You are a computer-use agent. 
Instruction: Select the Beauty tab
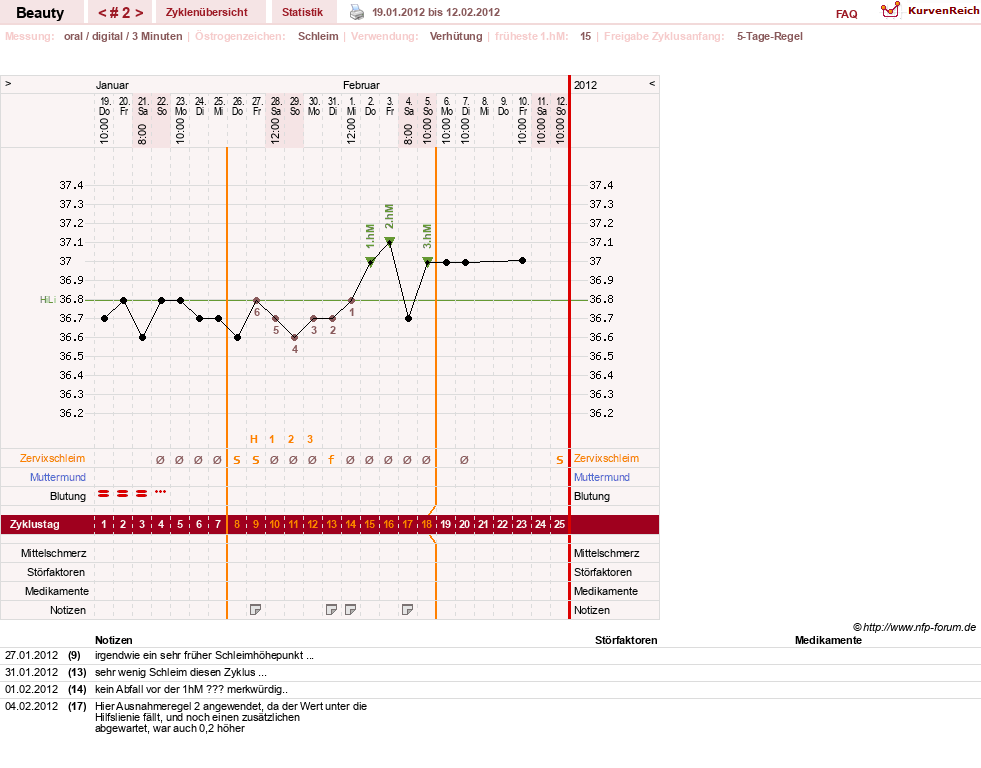40,13
